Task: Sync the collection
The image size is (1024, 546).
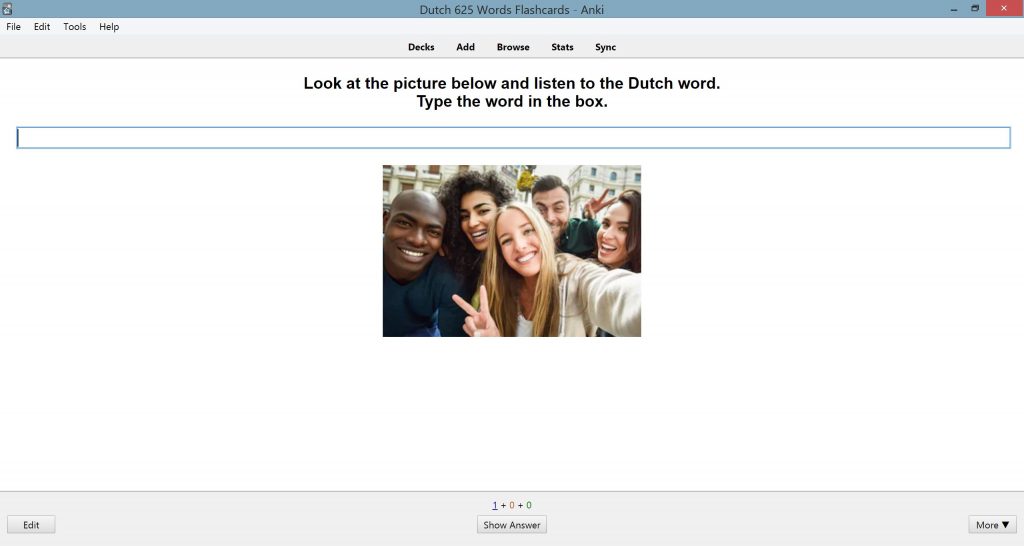Action: (605, 47)
